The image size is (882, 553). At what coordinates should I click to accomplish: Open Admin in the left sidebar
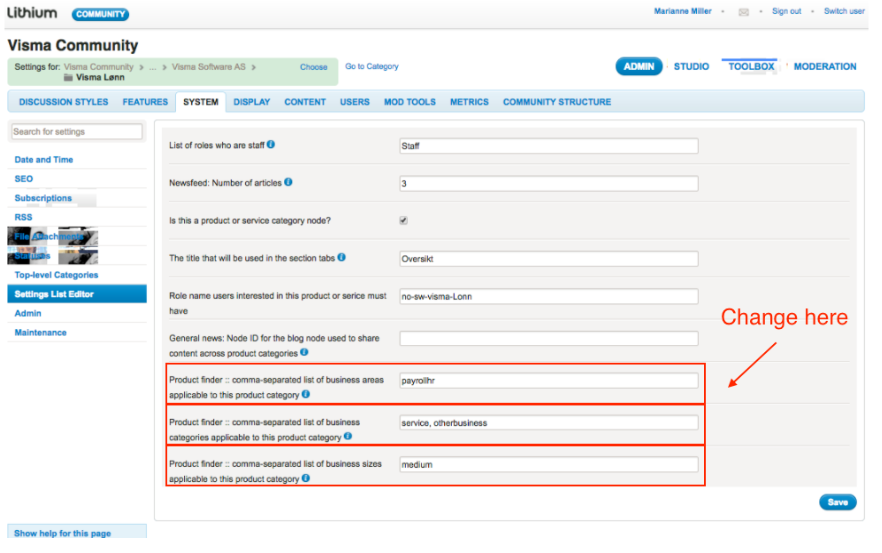click(x=28, y=313)
